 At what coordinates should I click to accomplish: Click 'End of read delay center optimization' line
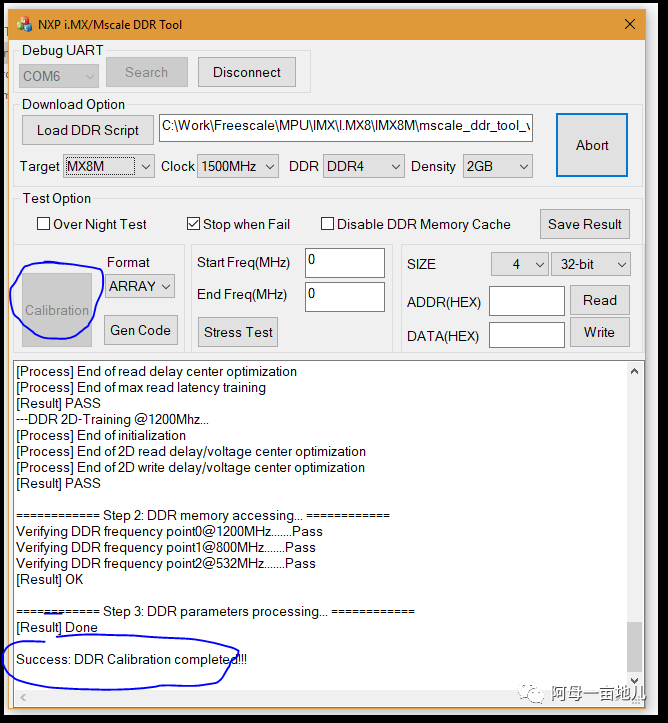(x=156, y=372)
